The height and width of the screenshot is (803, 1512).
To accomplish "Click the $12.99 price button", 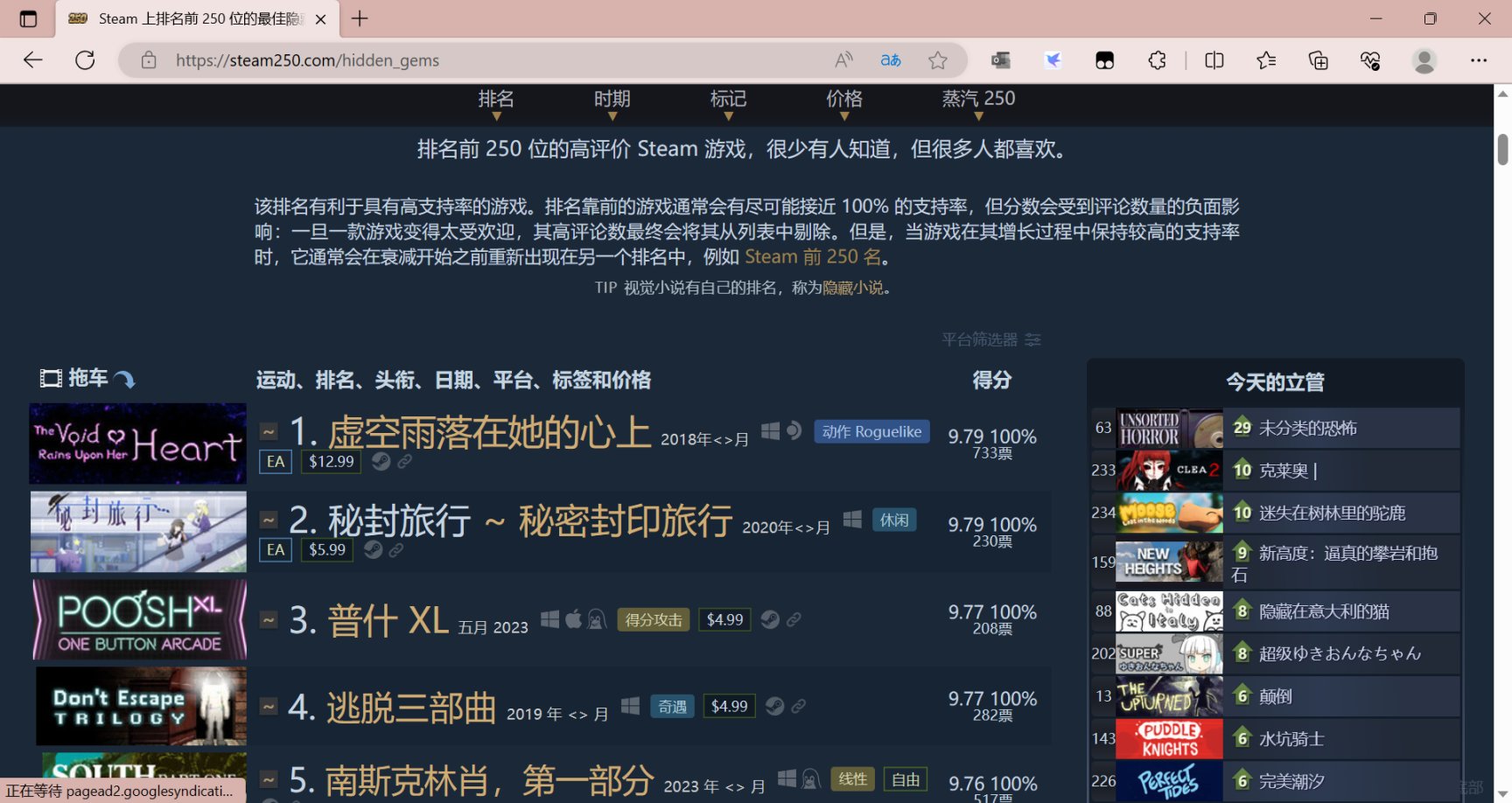I will pyautogui.click(x=331, y=461).
